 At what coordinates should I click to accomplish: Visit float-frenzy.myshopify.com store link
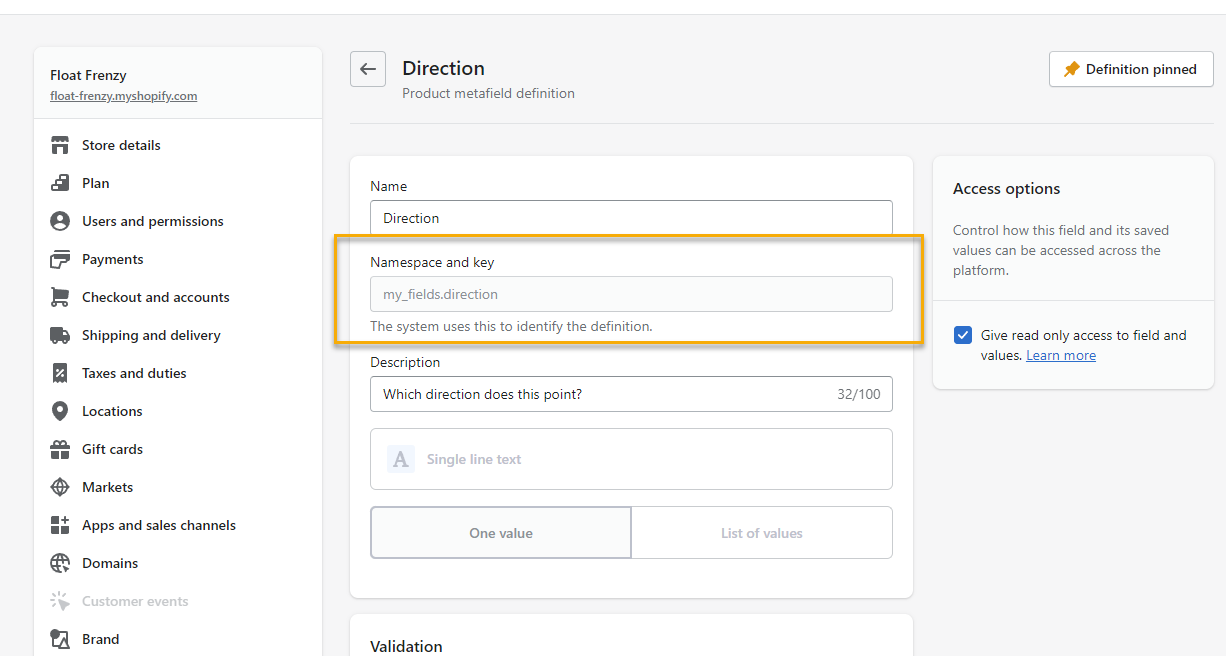[x=123, y=96]
